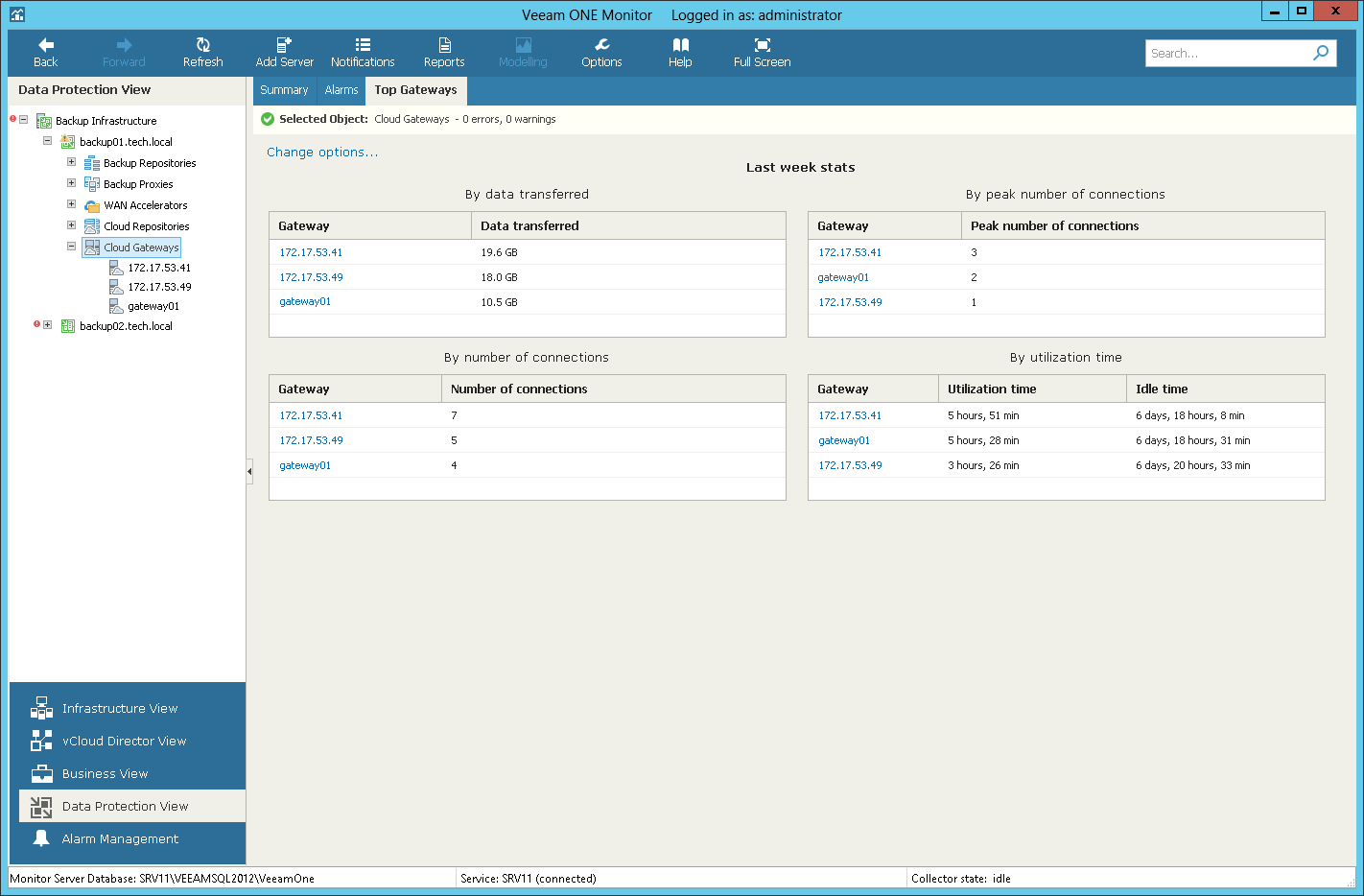Select the WAN Accelerators icon in tree
This screenshot has width=1364, height=896.
[92, 205]
